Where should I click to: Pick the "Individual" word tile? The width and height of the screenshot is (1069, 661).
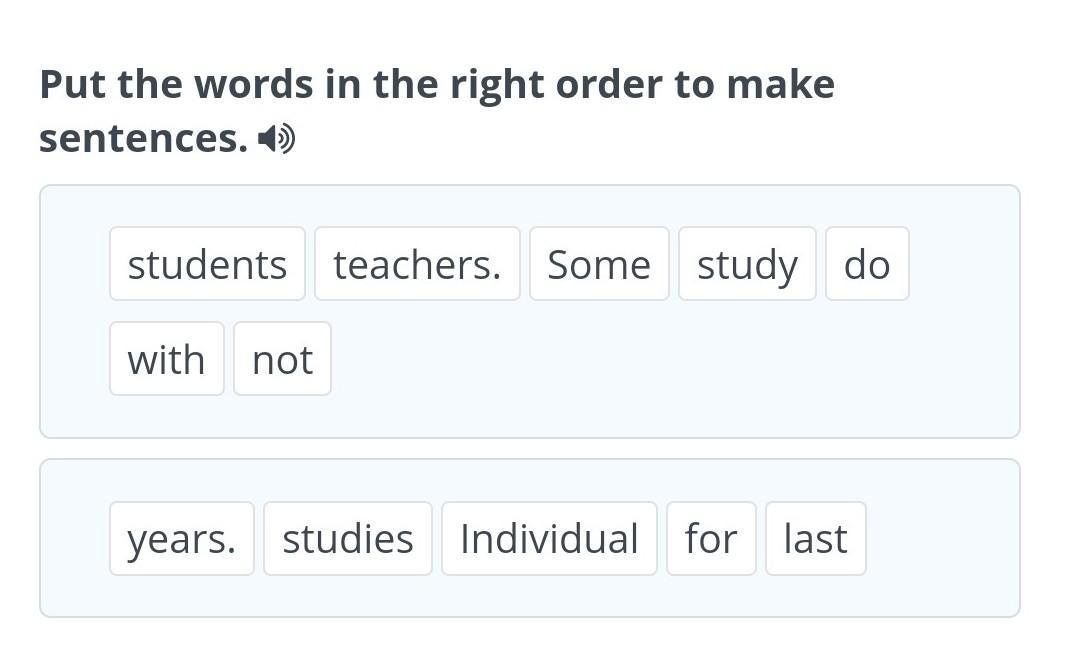tap(549, 539)
